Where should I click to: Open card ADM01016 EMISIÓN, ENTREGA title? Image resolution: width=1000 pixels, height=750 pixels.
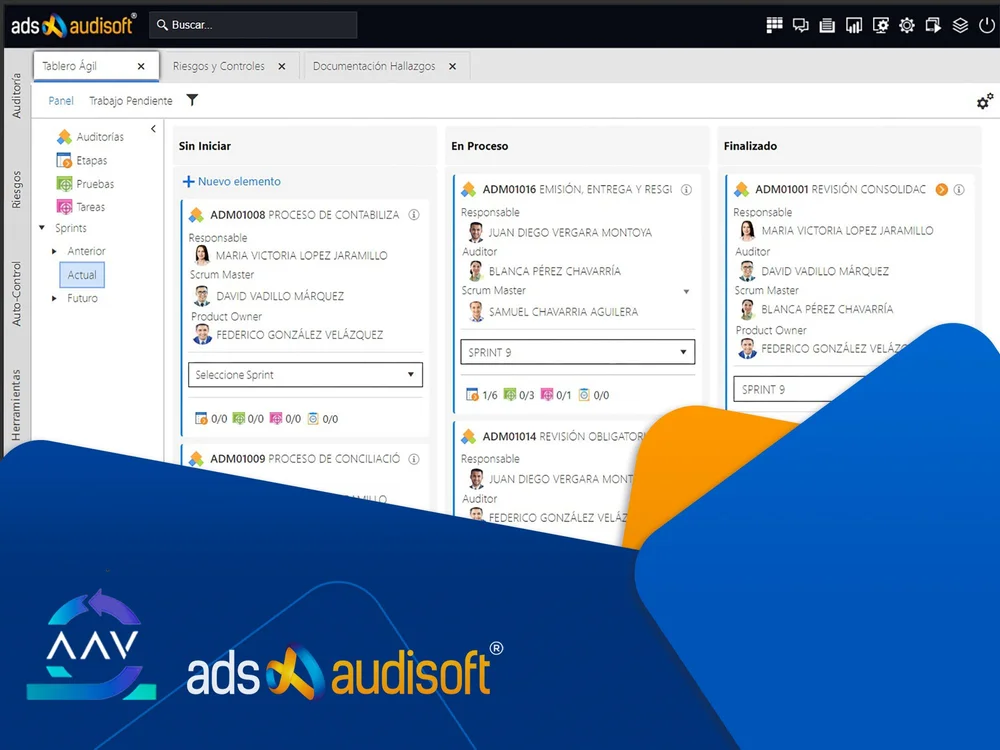pos(577,189)
